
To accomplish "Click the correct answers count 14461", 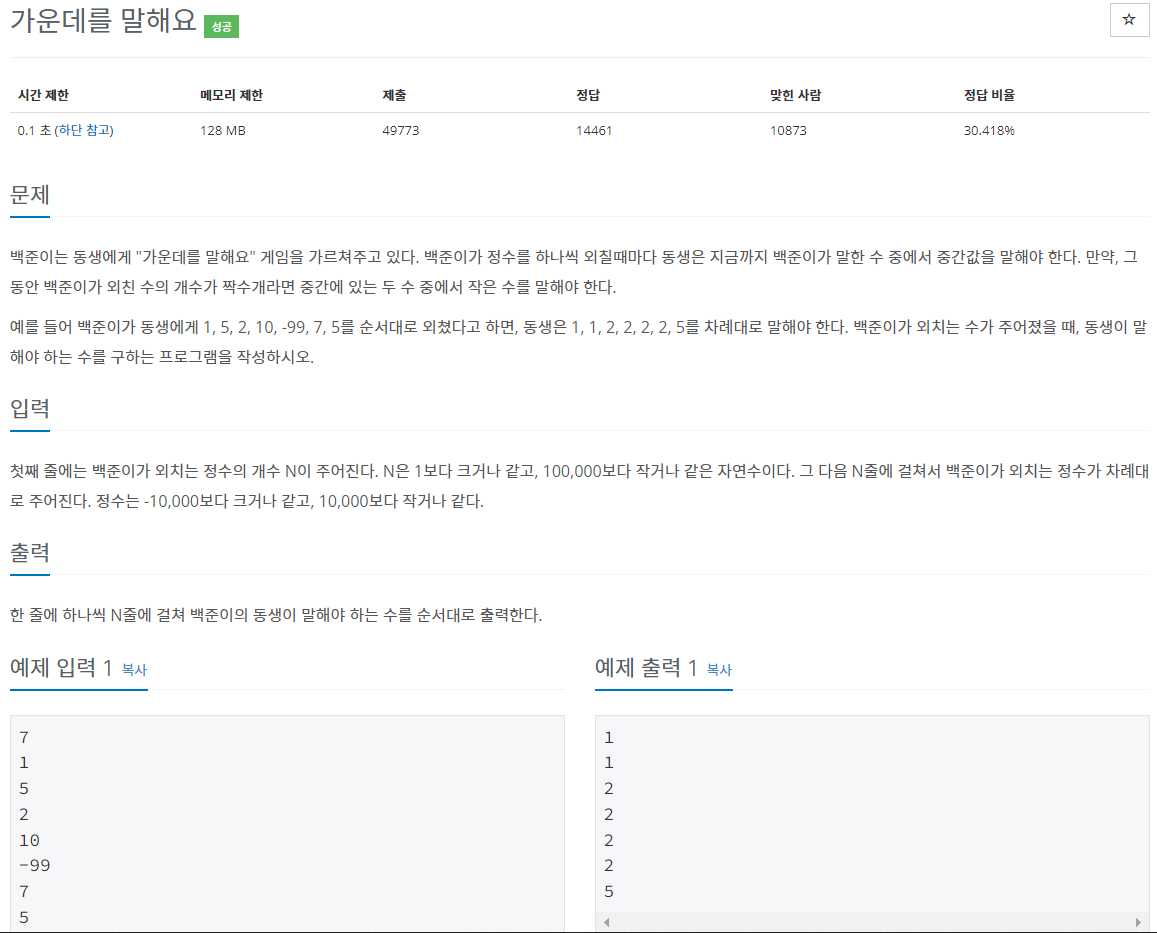I will click(594, 131).
